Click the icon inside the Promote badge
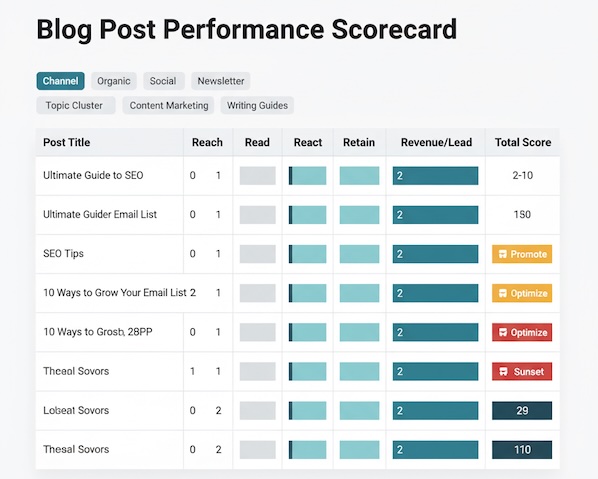Viewport: 598px width, 479px height. click(x=503, y=254)
